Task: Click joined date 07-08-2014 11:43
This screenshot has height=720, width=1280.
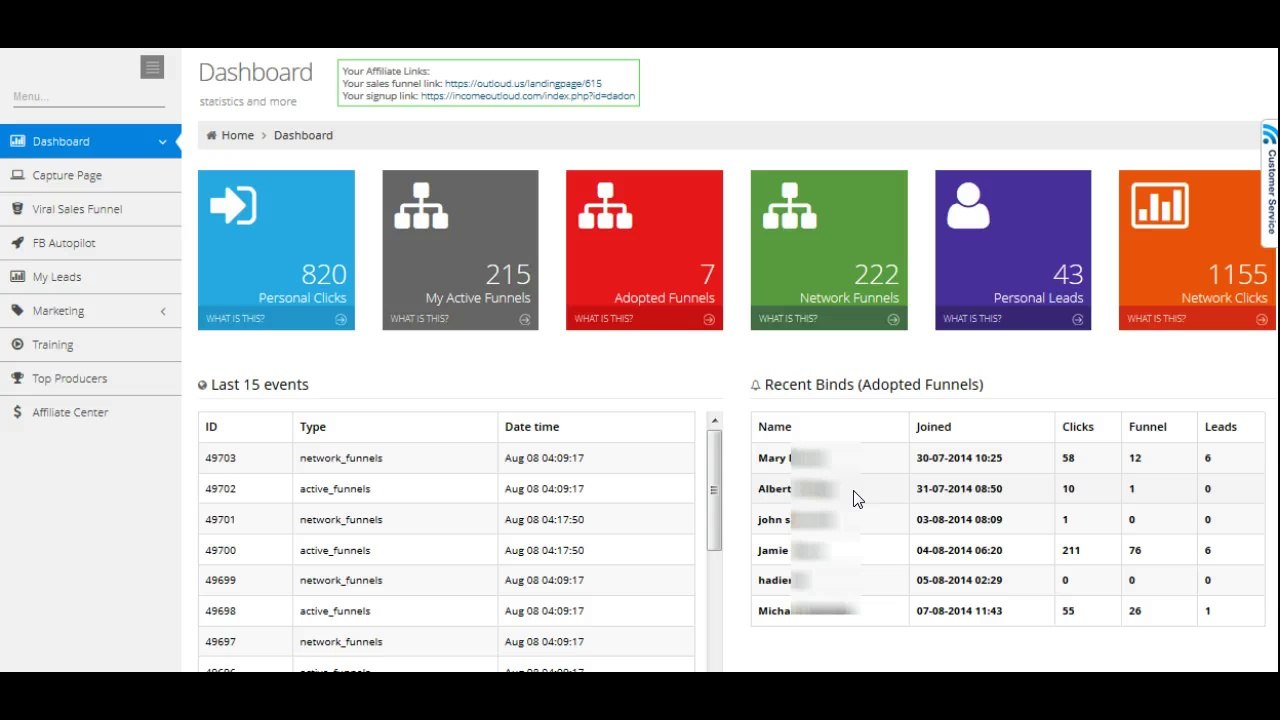Action: click(x=959, y=611)
